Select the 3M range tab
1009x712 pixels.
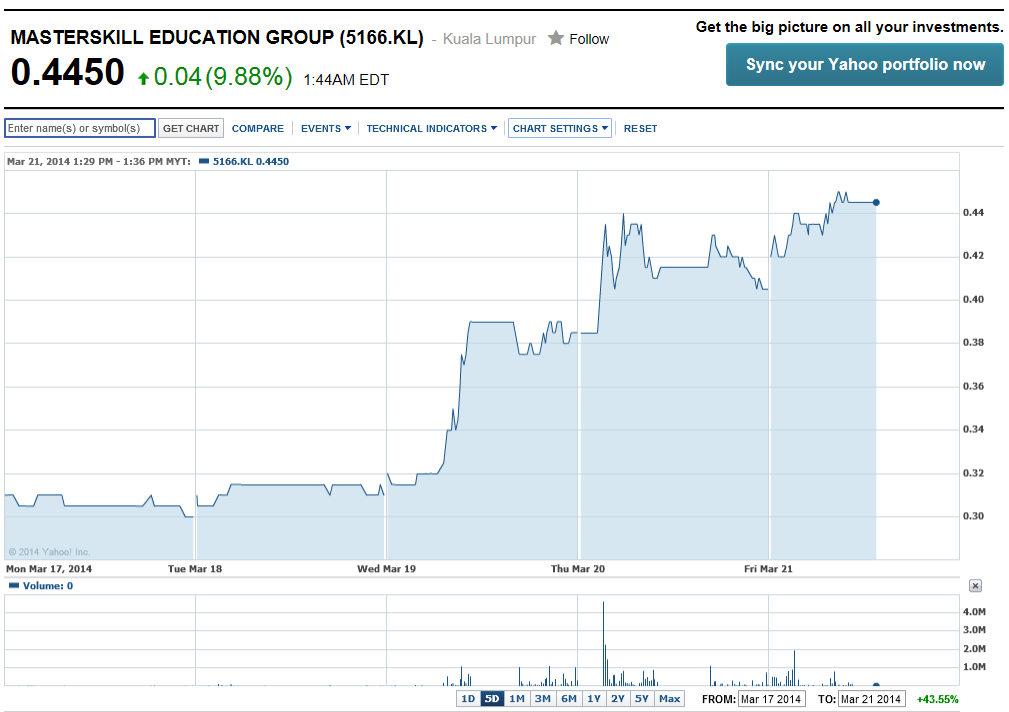542,698
